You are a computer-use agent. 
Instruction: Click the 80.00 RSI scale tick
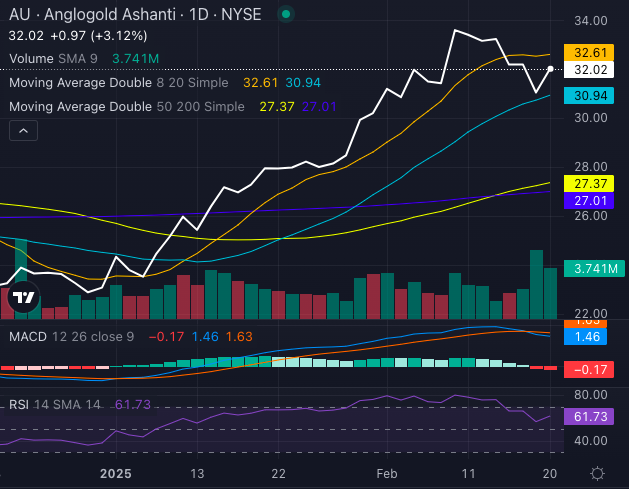pyautogui.click(x=590, y=395)
